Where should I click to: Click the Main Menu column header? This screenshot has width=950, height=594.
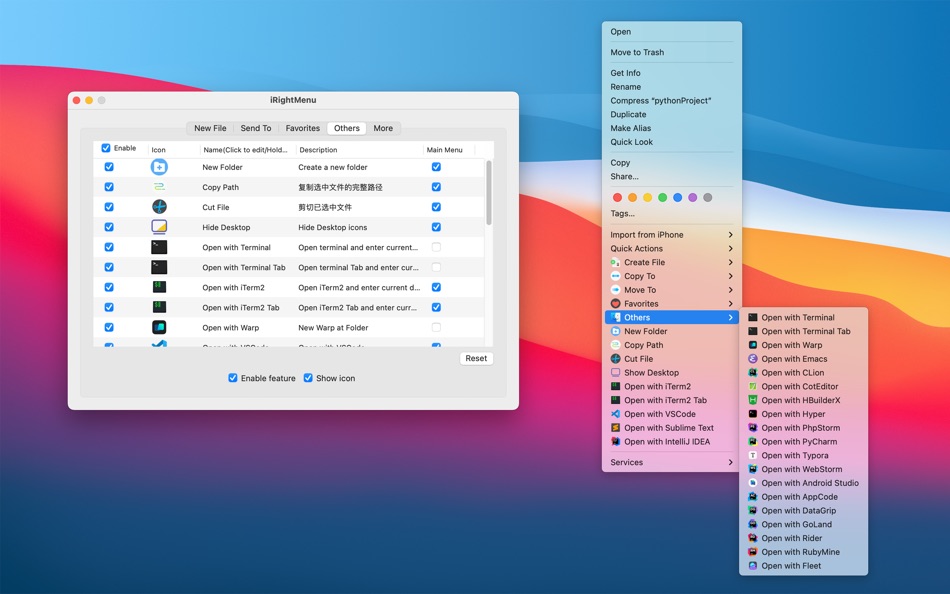[x=449, y=150]
